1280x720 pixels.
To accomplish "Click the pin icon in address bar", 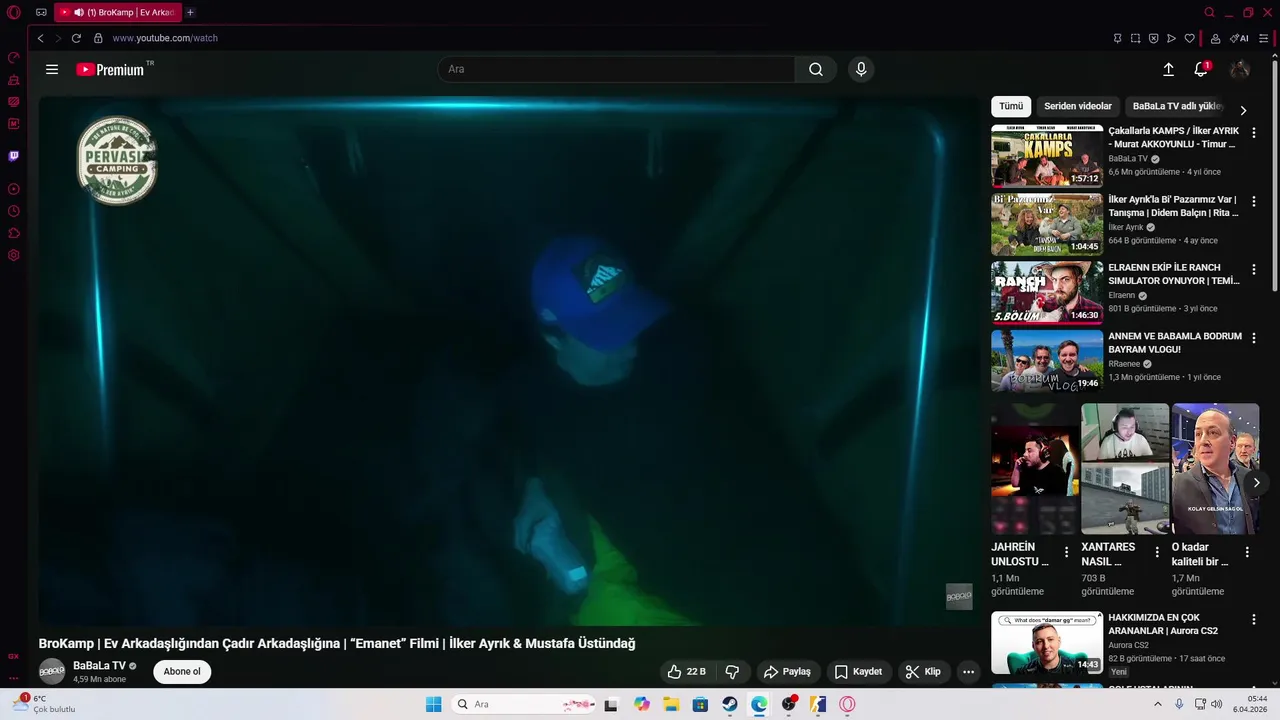I will point(1118,38).
